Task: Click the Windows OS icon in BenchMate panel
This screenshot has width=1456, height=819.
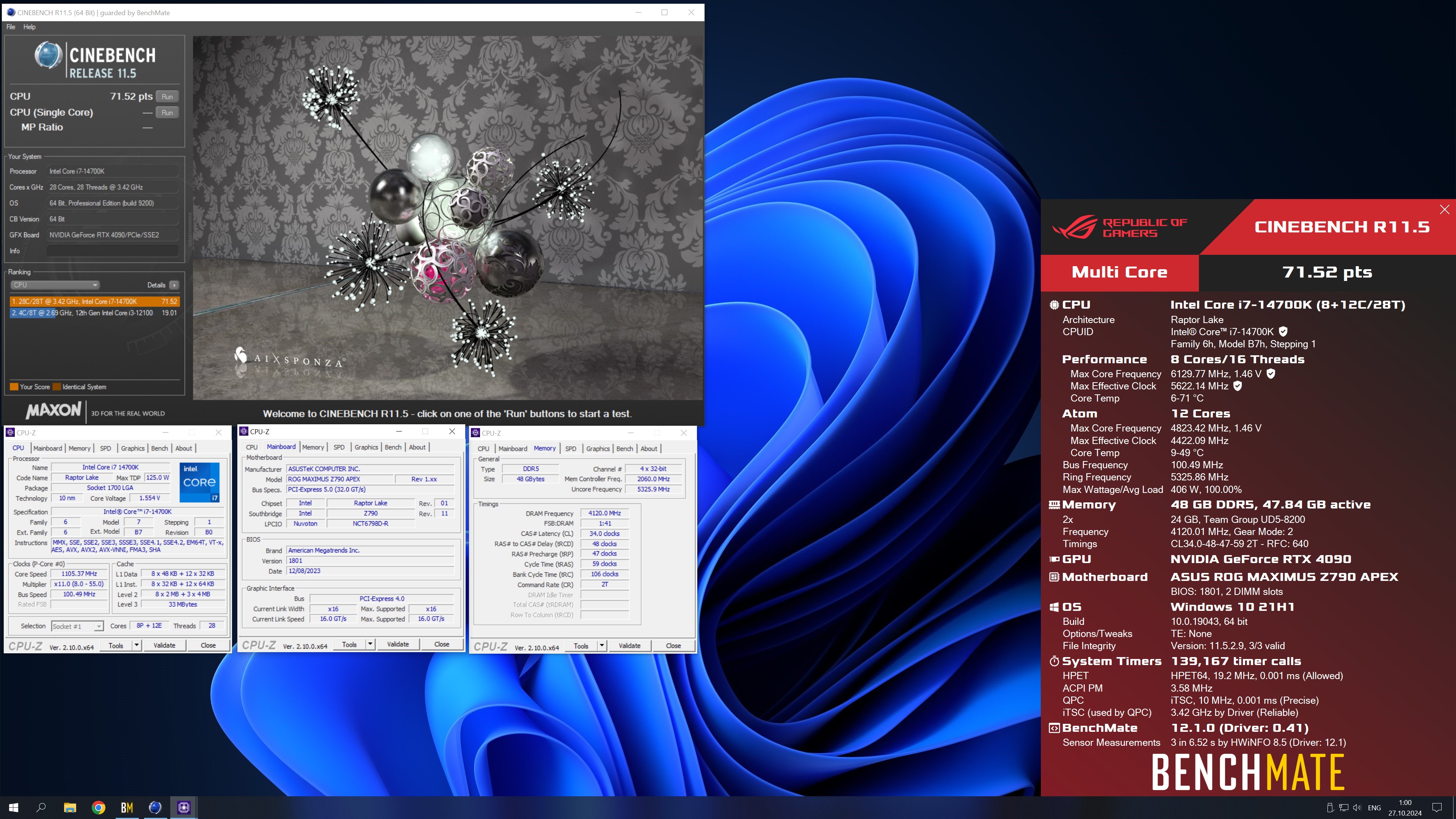Action: pos(1054,607)
